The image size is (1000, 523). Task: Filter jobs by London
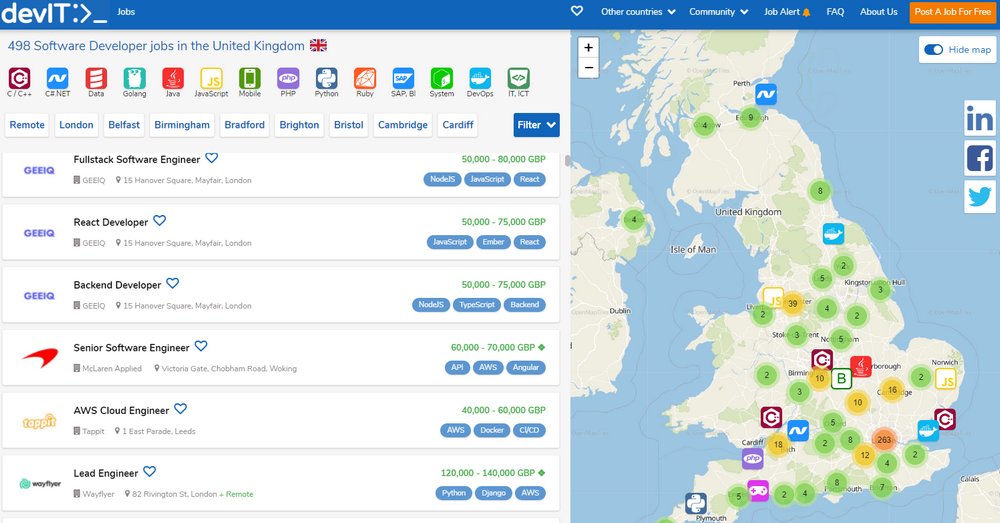77,125
